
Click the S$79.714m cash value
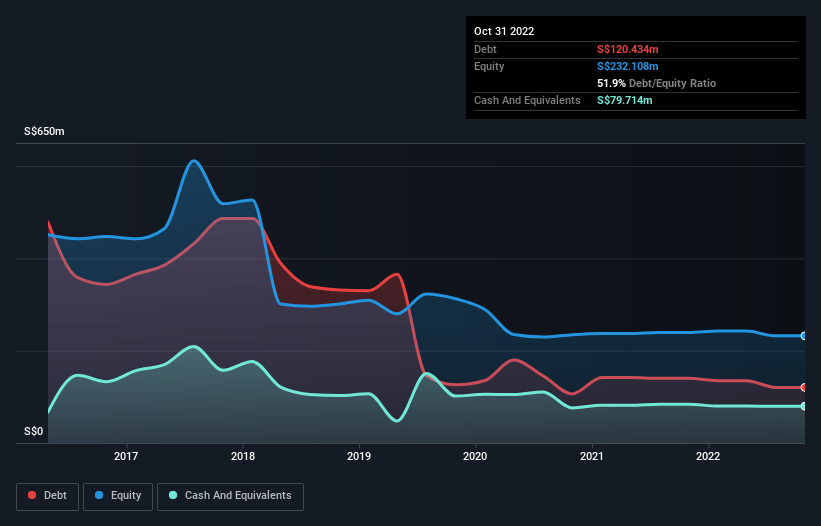point(625,100)
